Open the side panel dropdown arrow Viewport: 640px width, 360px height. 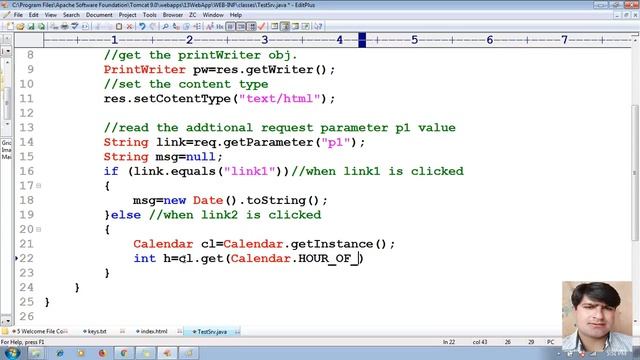pyautogui.click(x=7, y=51)
